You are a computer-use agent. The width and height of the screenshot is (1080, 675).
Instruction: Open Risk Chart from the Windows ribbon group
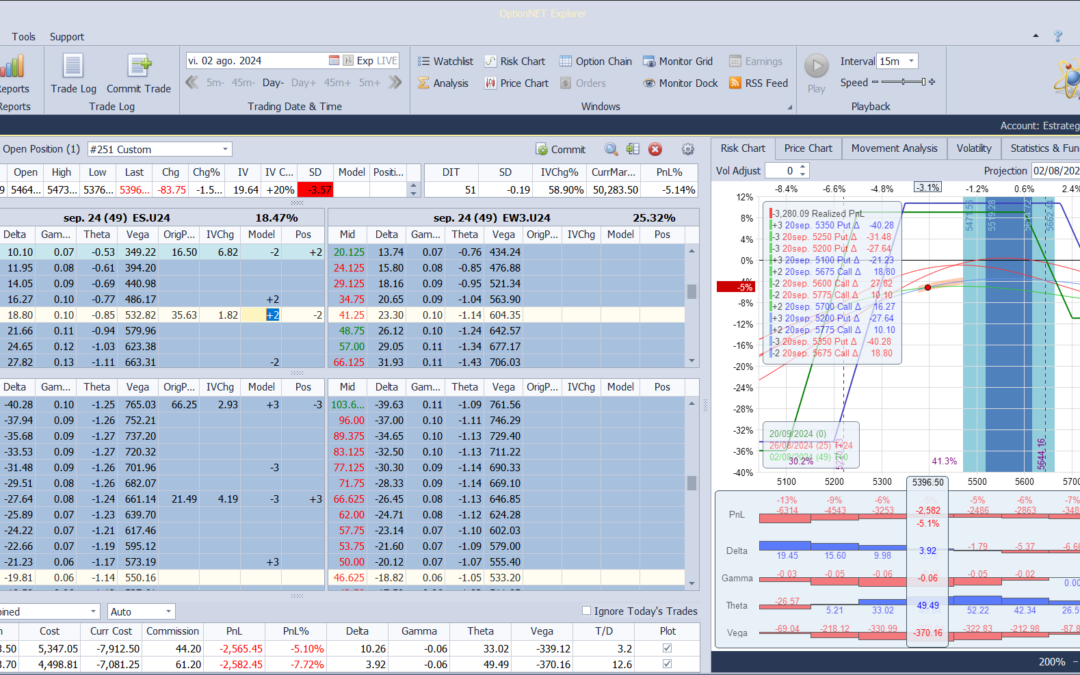coord(515,61)
